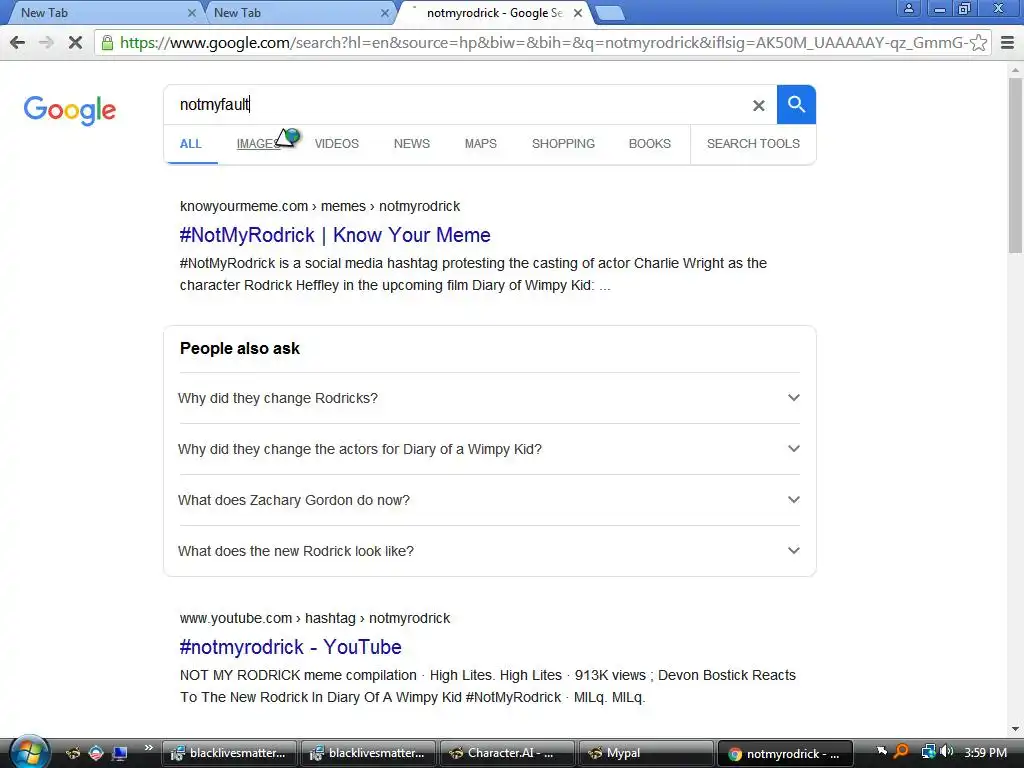Expand 'What does the new Rodrick look like?'
Viewport: 1024px width, 768px height.
[489, 551]
